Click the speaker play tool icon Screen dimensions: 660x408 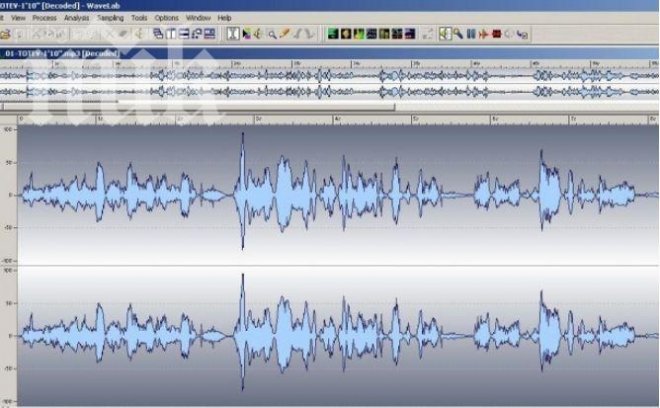(258, 33)
